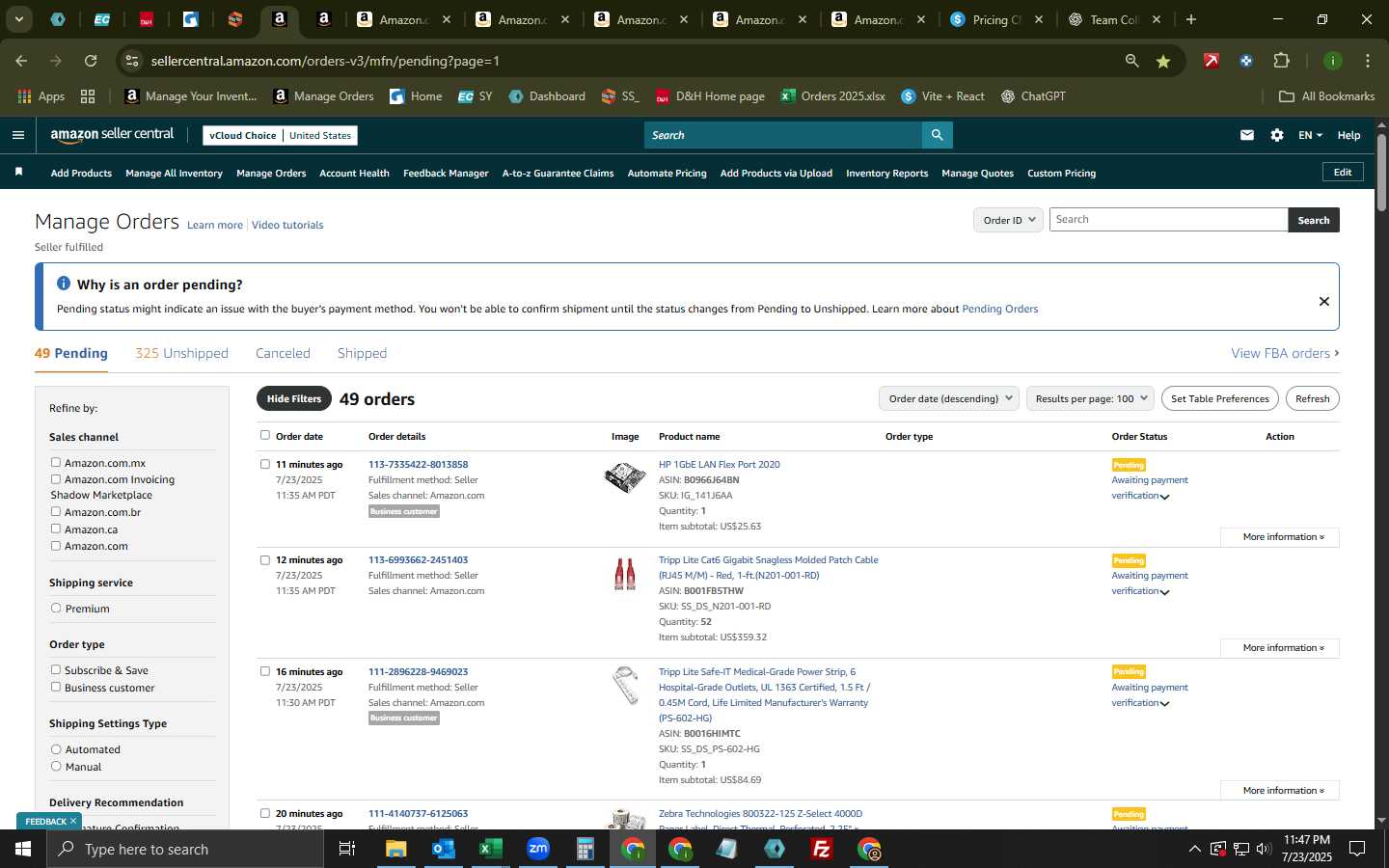Open Account Health in nav menu
The width and height of the screenshot is (1389, 868).
click(354, 174)
